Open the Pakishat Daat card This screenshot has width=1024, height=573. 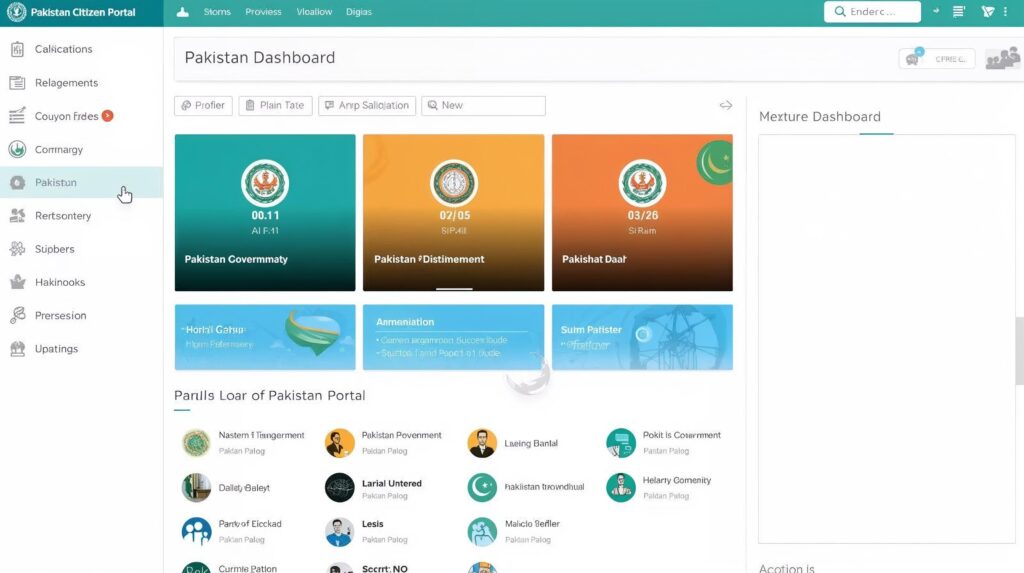642,212
